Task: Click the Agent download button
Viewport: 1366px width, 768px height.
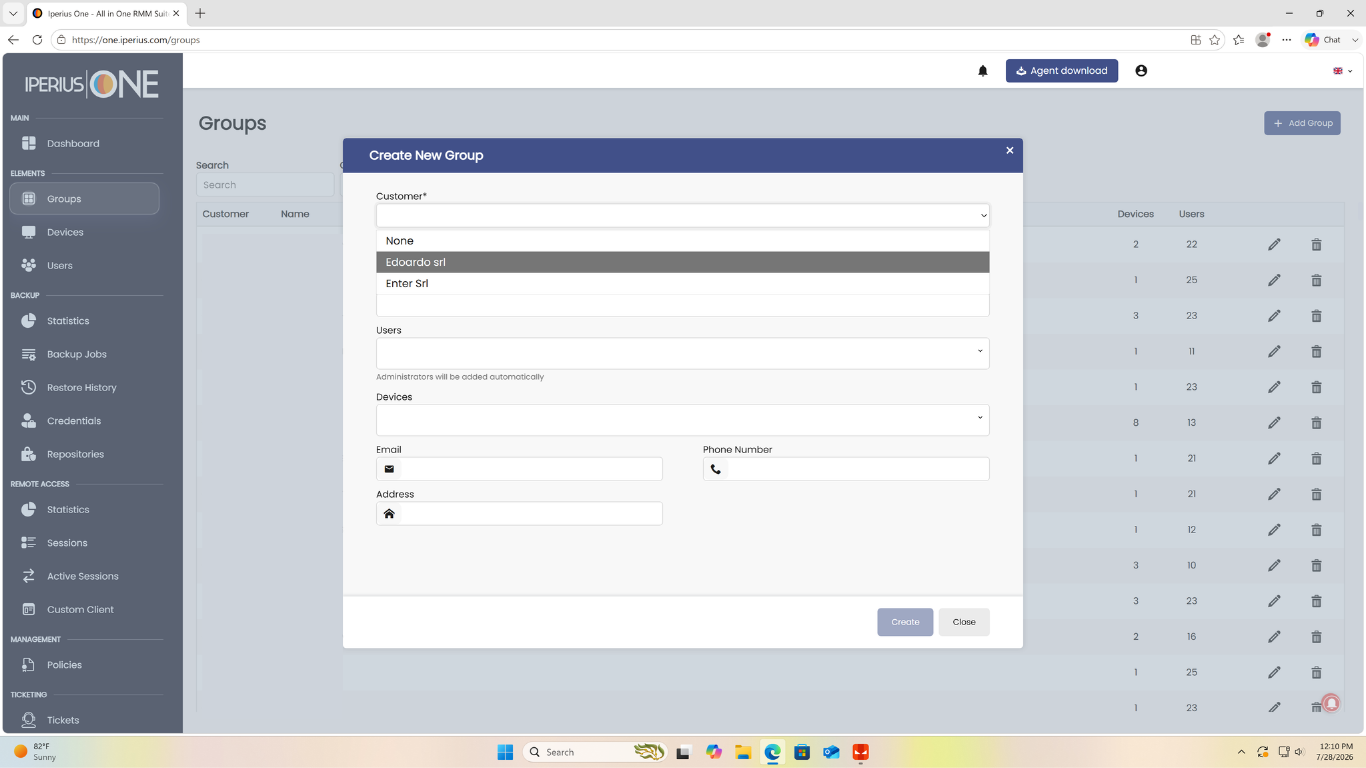Action: (1062, 71)
